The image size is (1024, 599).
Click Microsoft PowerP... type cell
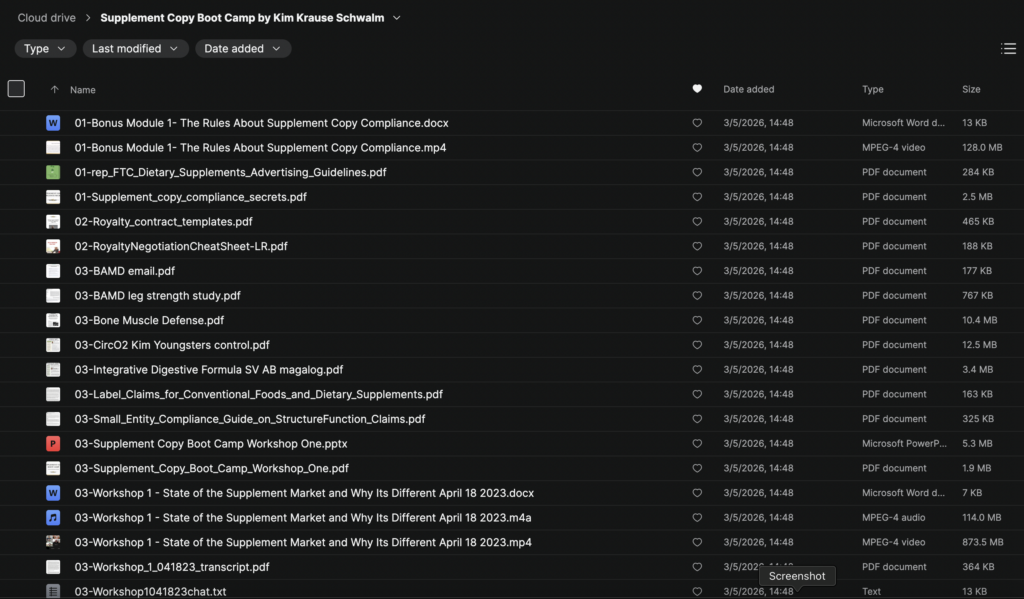[904, 444]
